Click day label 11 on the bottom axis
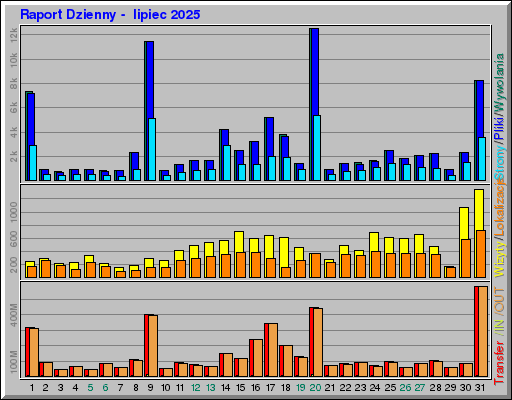This screenshot has width=512, height=400. (180, 388)
